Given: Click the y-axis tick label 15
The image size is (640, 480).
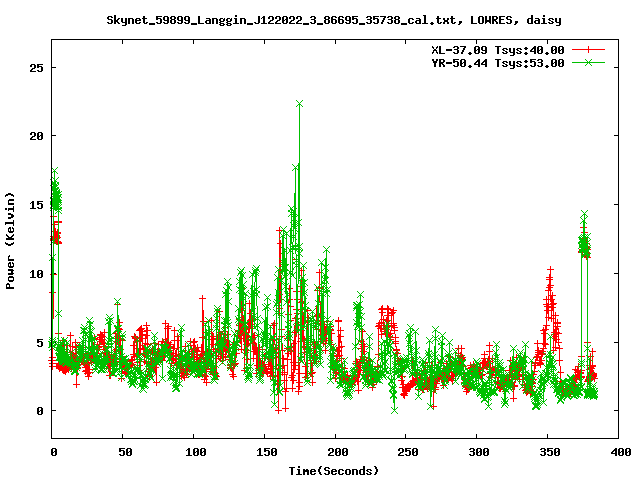Looking at the screenshot, I should point(36,205).
